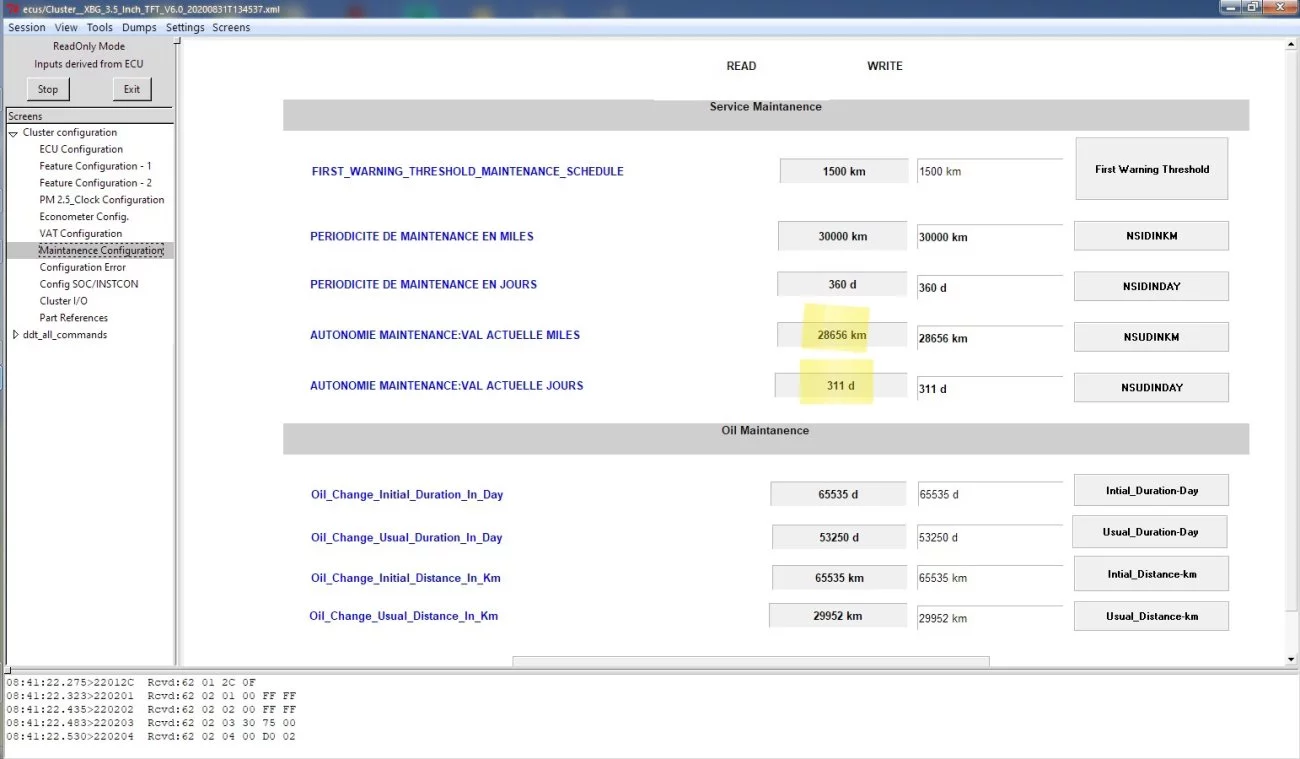The height and width of the screenshot is (759, 1300).
Task: Click the 28656 km read value
Action: tap(842, 335)
